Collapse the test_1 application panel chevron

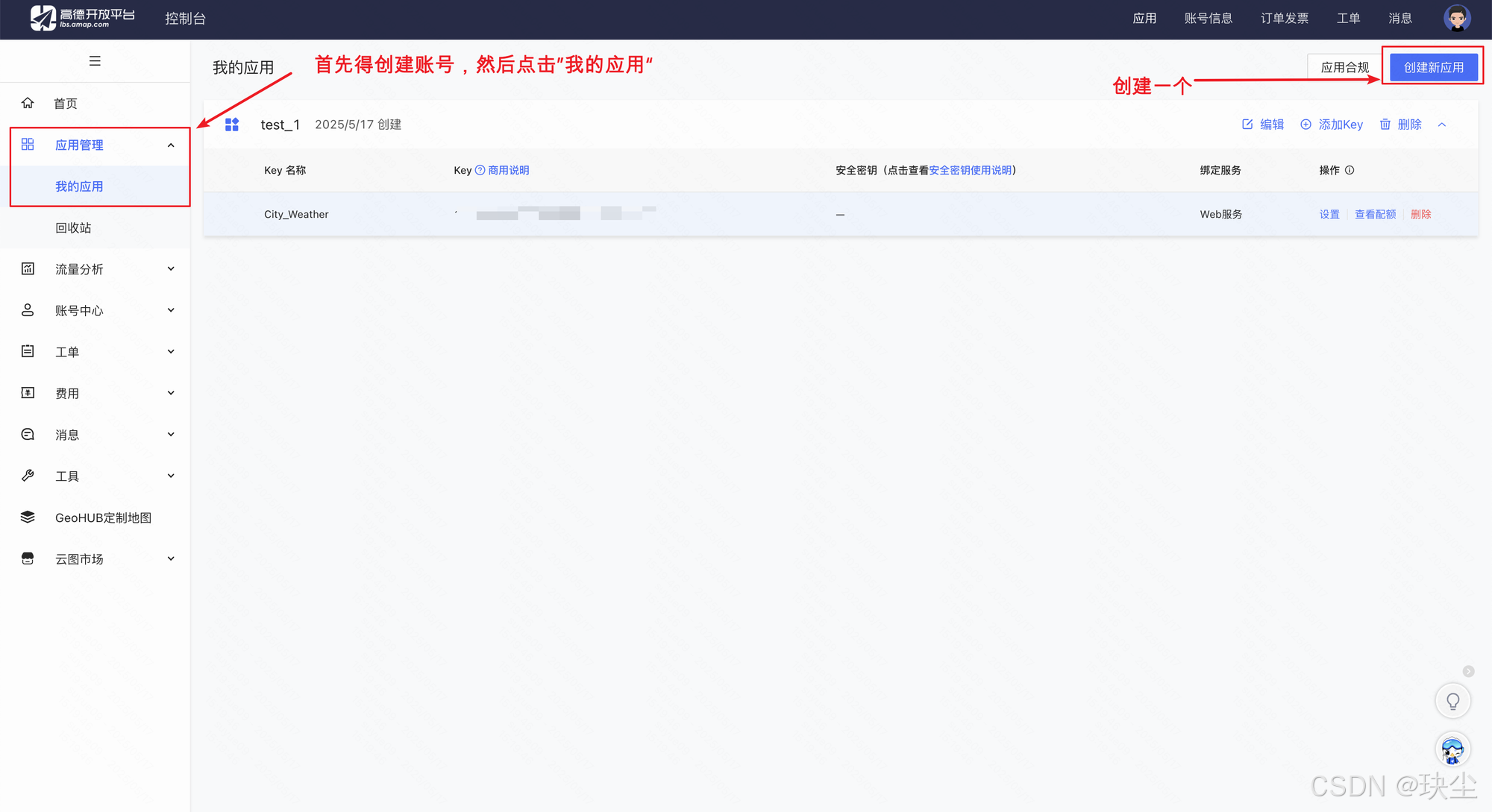tap(1442, 125)
